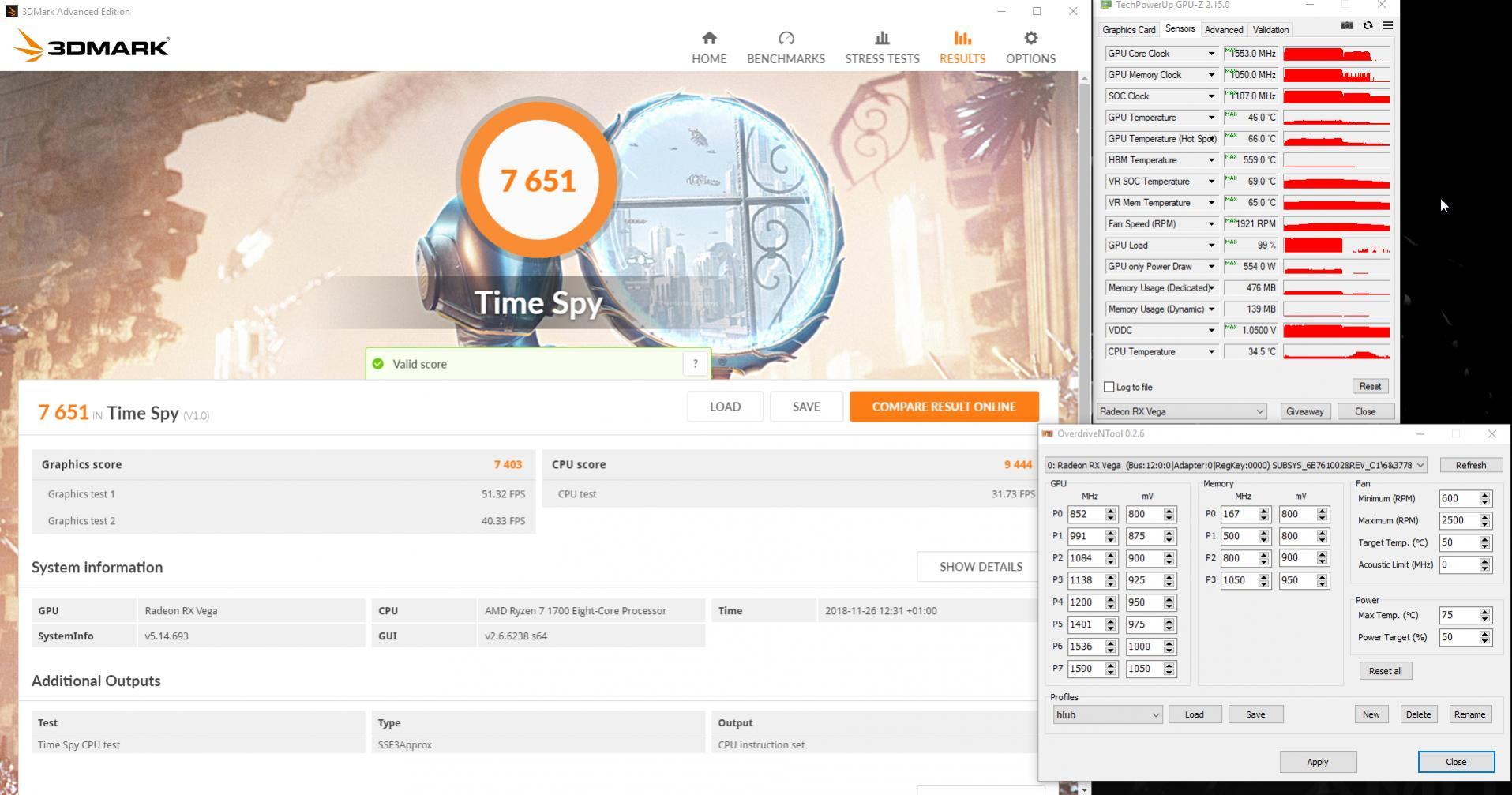This screenshot has width=1512, height=795.
Task: Click the green valid score checkmark
Action: [x=378, y=364]
